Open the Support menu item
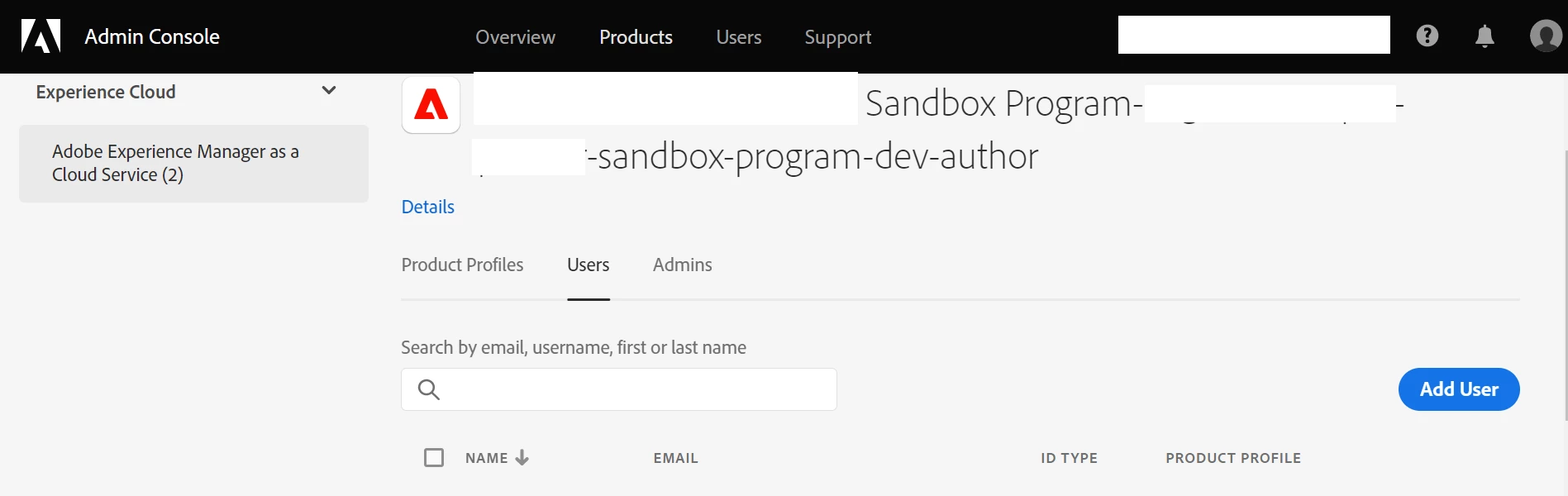The height and width of the screenshot is (496, 1568). (838, 37)
